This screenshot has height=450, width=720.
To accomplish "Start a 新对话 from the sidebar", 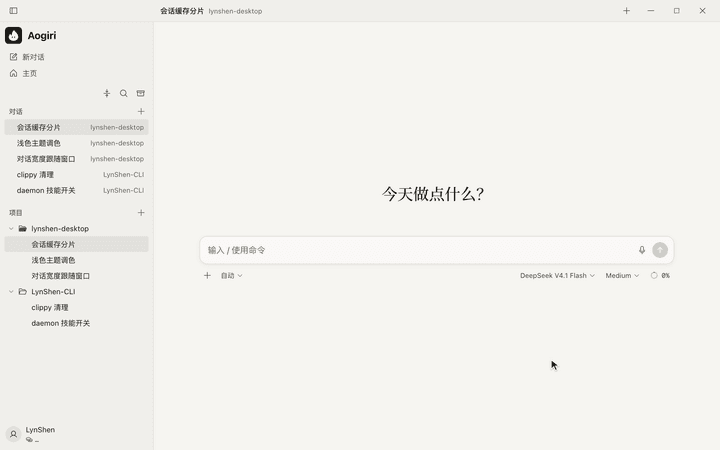I will point(27,57).
